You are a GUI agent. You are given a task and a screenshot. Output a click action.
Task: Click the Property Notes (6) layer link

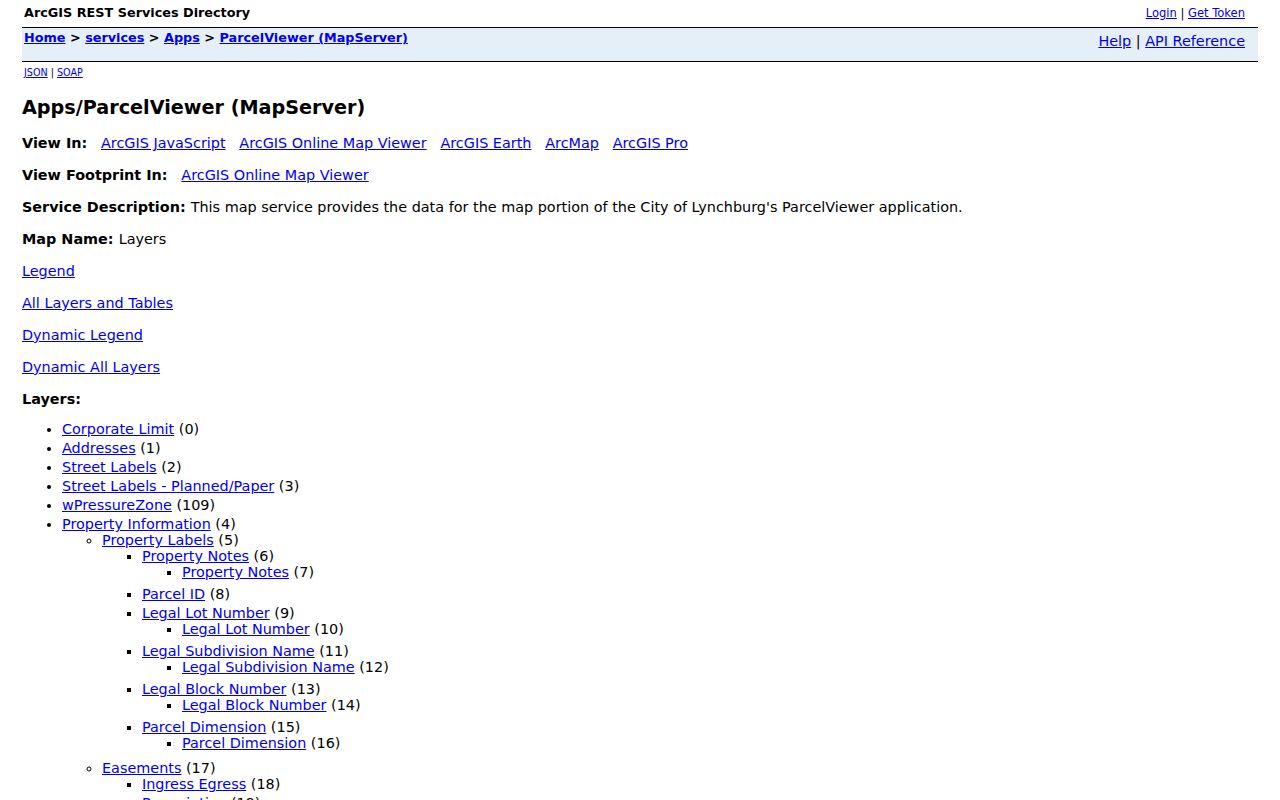[x=195, y=556]
